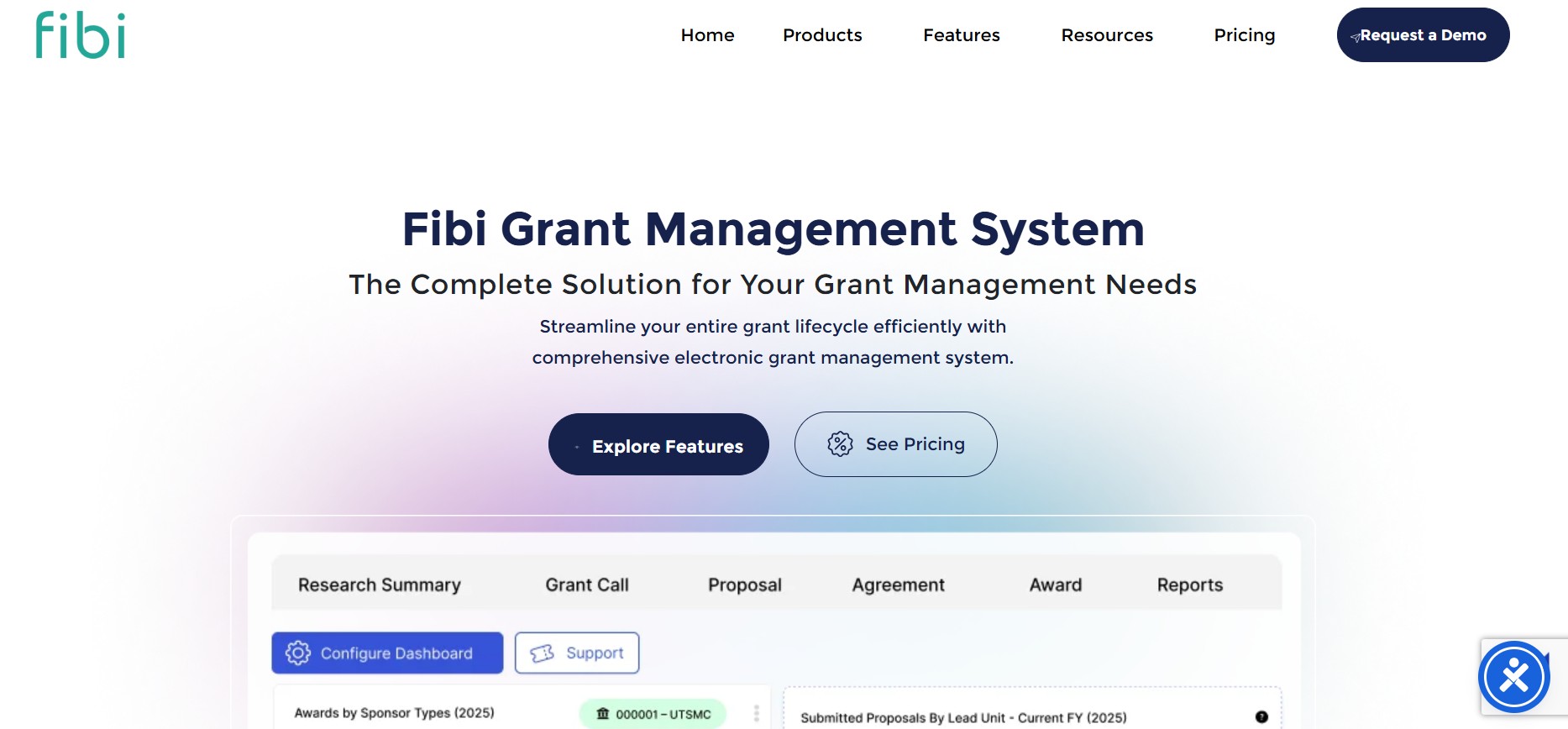
Task: Open the Resources menu
Action: [1107, 35]
